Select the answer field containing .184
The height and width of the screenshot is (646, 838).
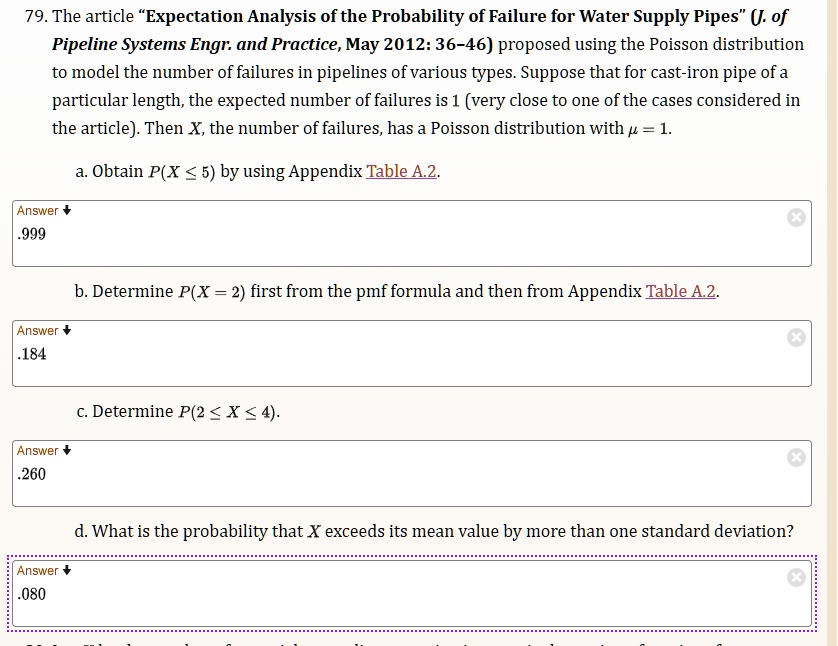coord(30,354)
